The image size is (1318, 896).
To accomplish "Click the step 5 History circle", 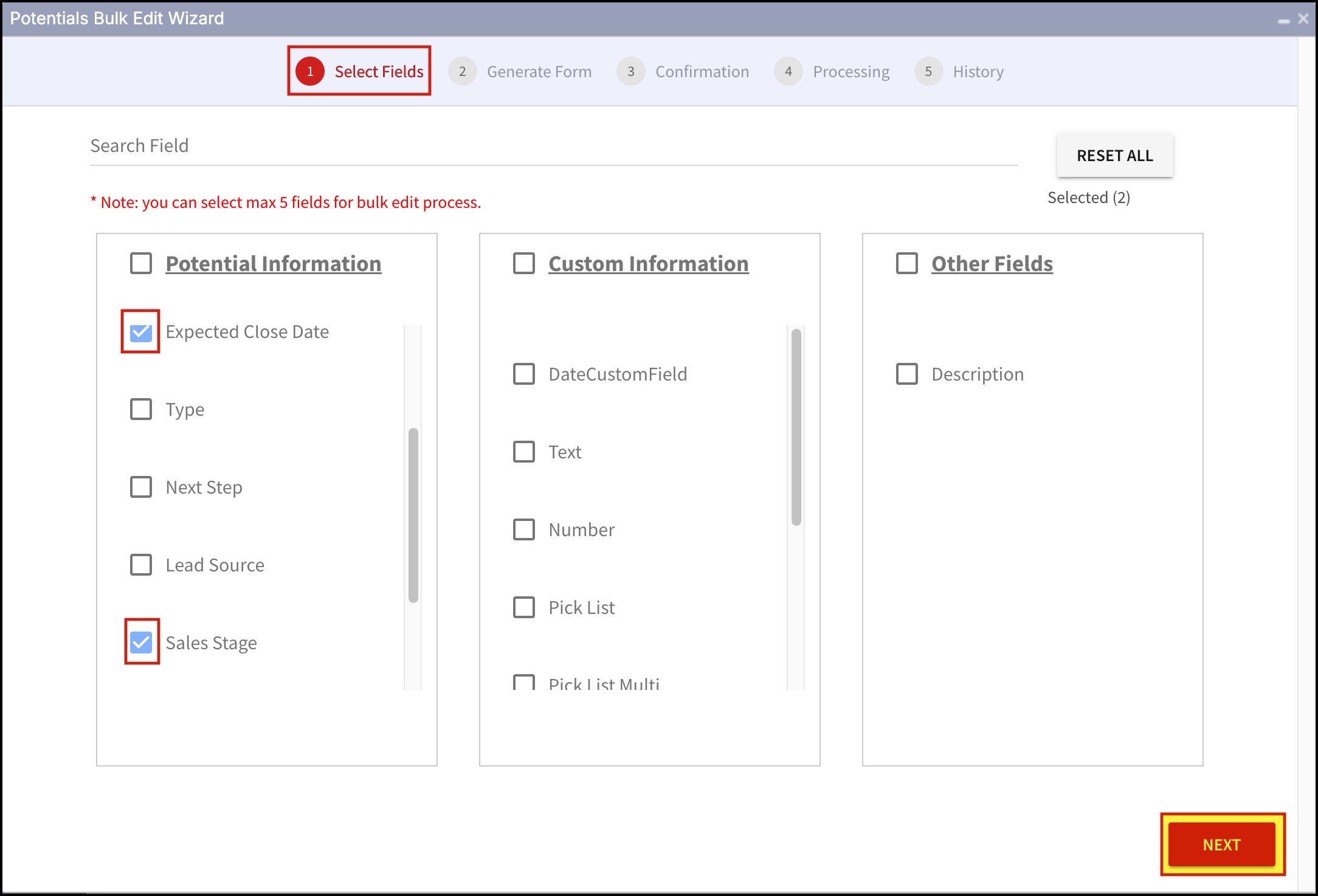I will click(928, 72).
